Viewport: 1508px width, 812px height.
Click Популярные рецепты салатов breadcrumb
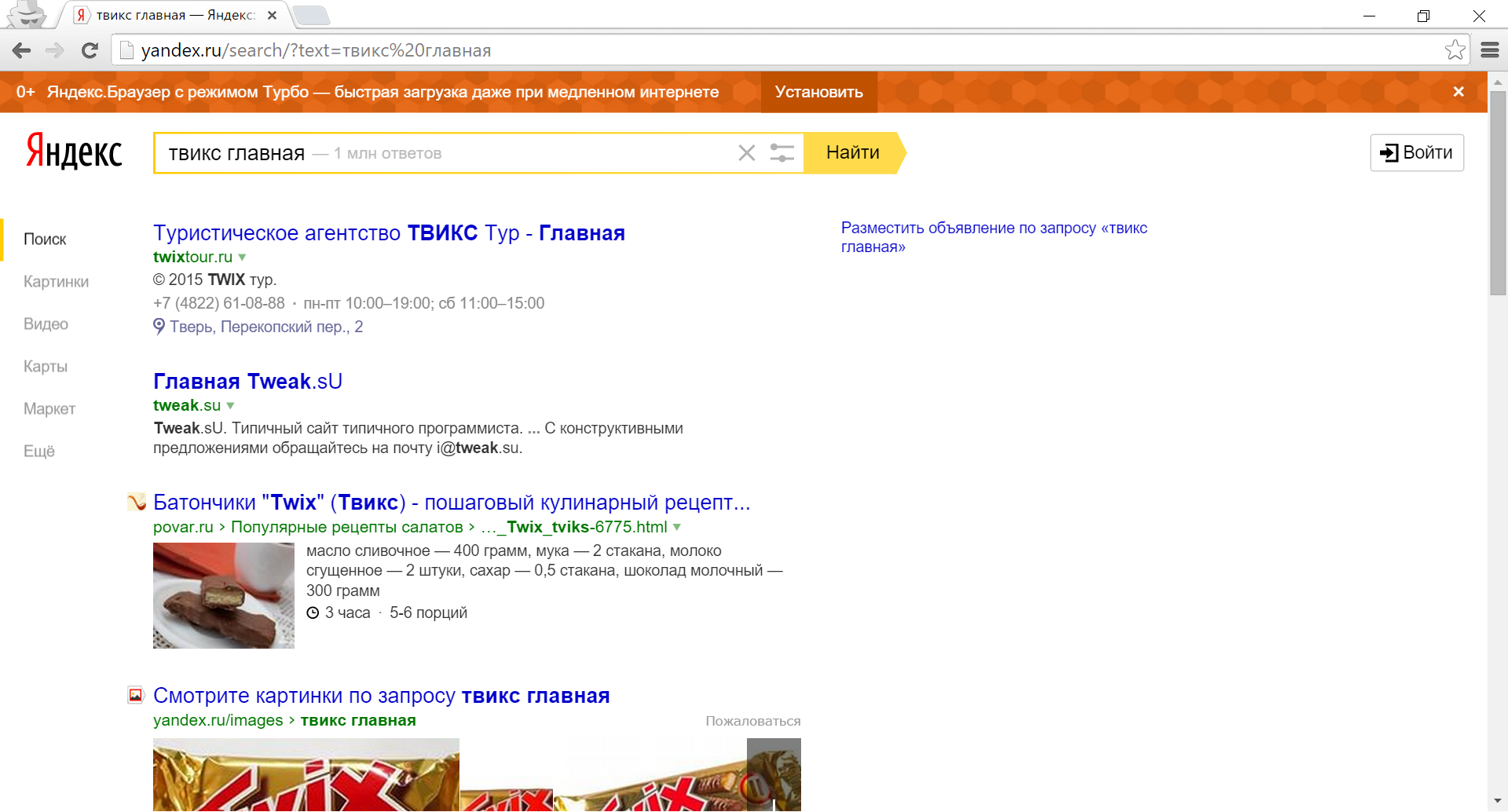(346, 527)
